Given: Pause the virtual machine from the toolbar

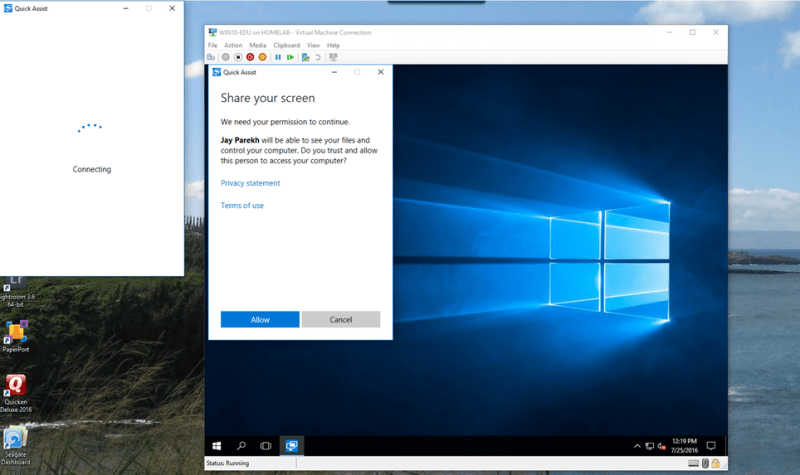Looking at the screenshot, I should [278, 57].
